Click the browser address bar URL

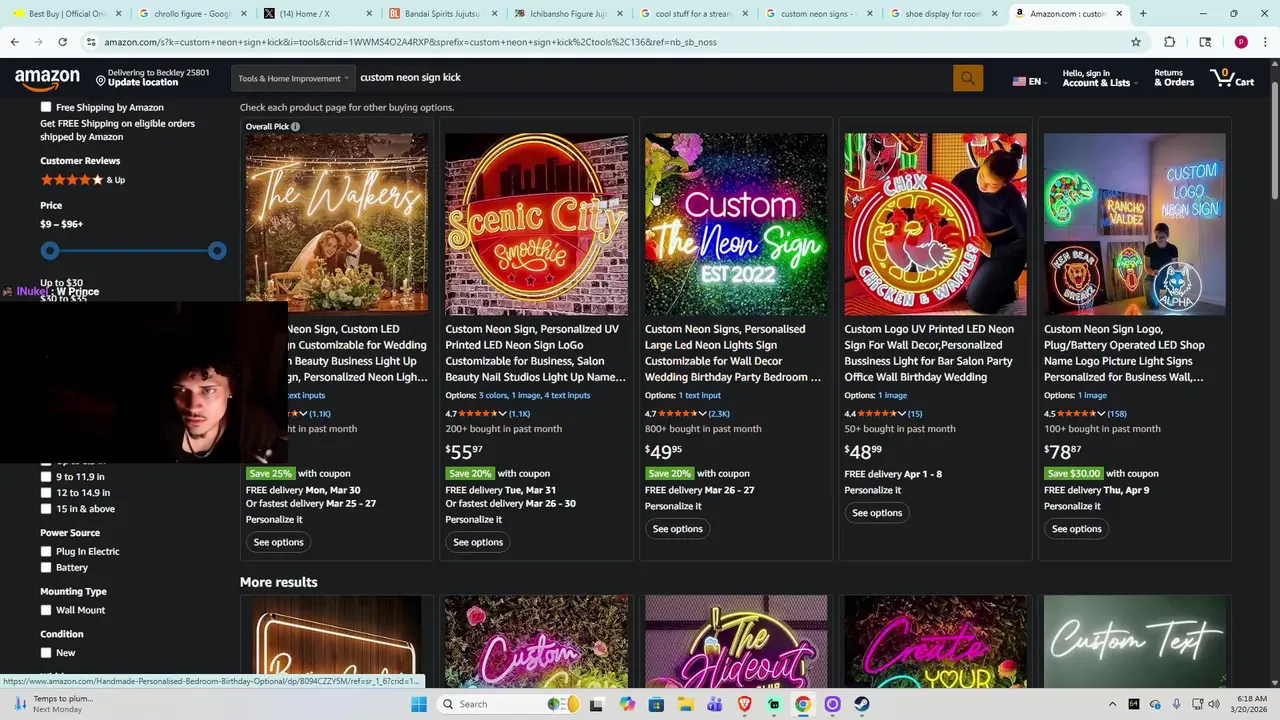coord(410,42)
